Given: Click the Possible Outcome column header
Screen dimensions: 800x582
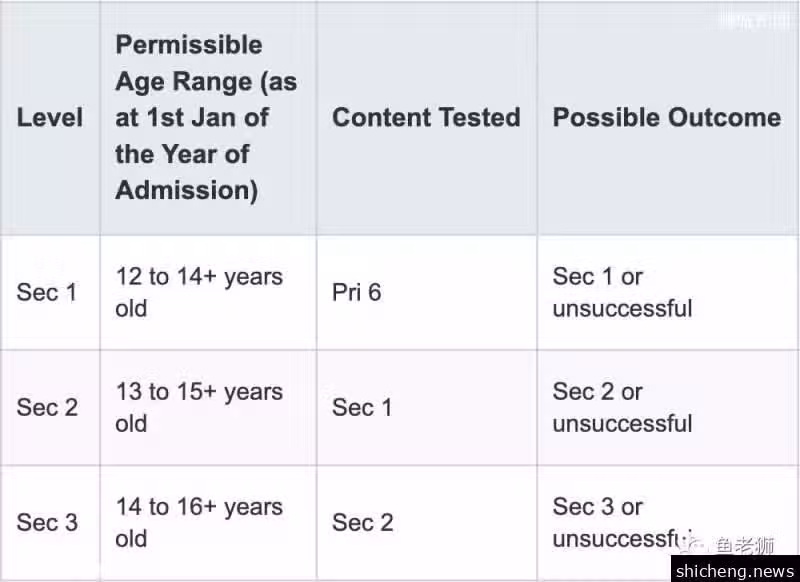Looking at the screenshot, I should coord(667,117).
